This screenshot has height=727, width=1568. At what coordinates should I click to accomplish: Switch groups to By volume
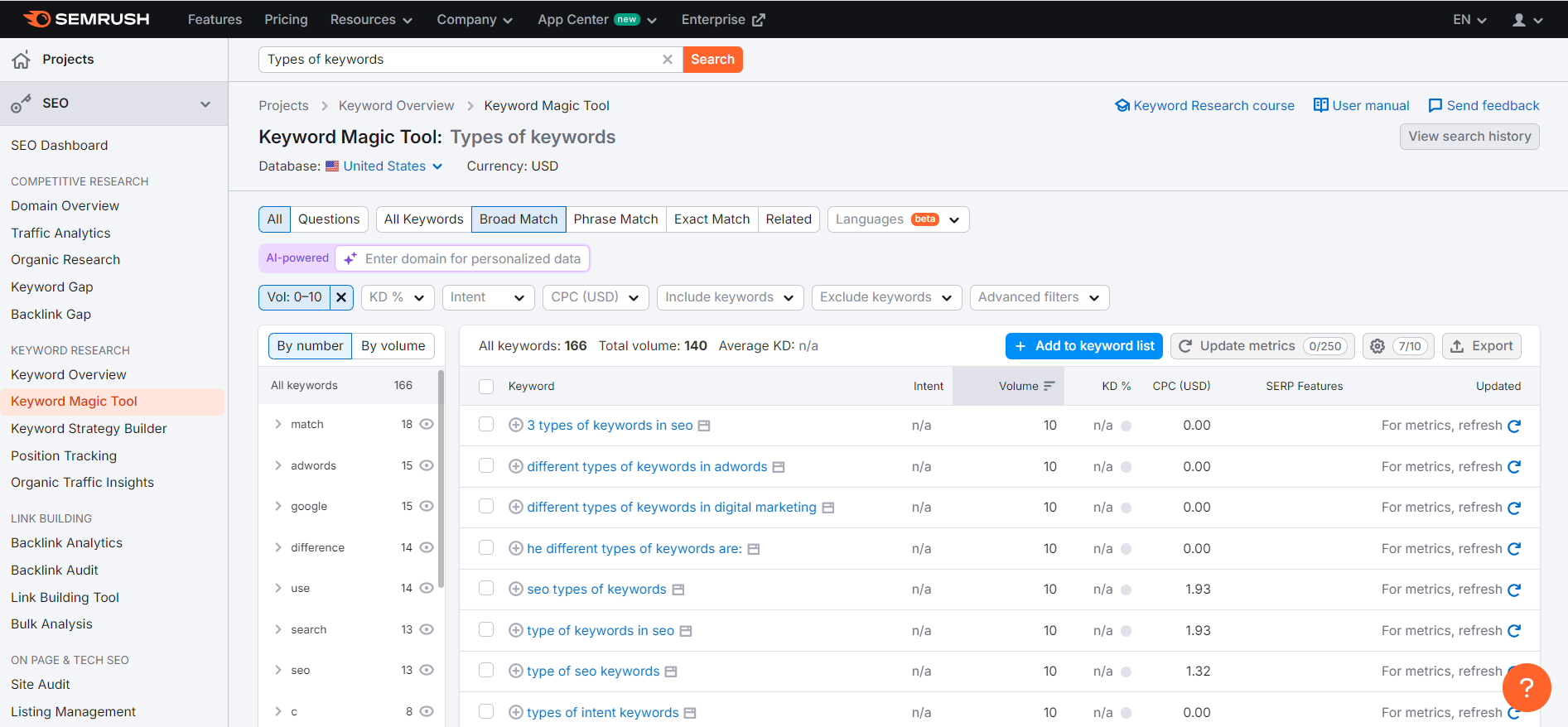pos(393,346)
